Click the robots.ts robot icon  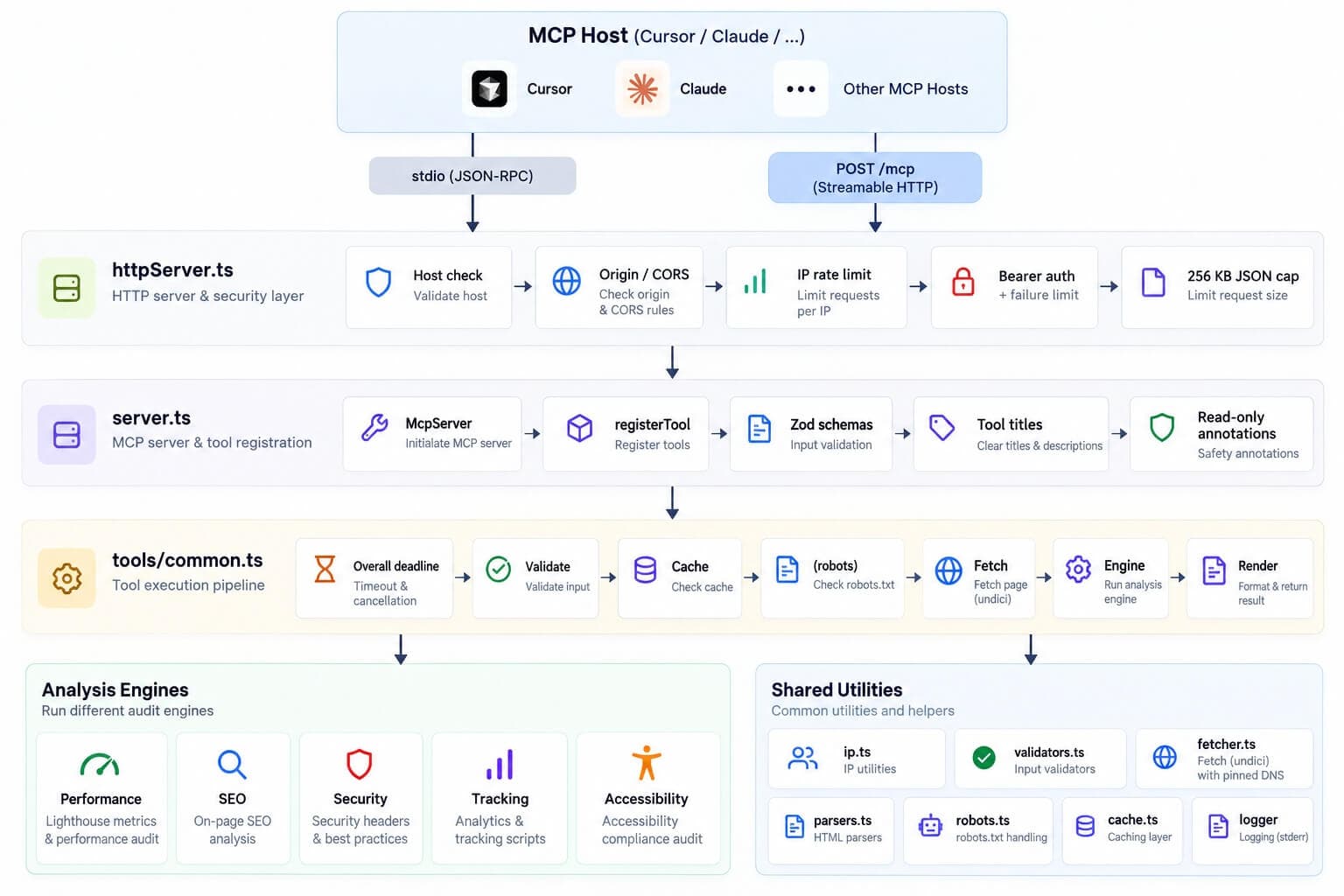930,825
